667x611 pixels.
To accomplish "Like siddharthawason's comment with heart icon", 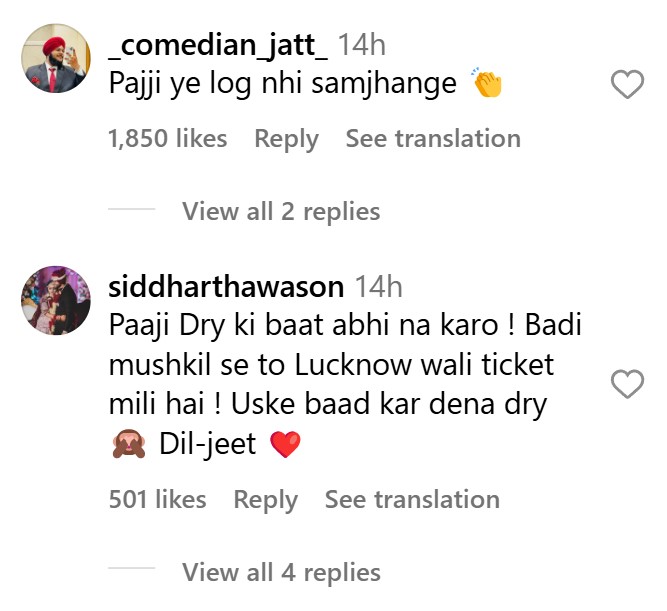I will 627,384.
